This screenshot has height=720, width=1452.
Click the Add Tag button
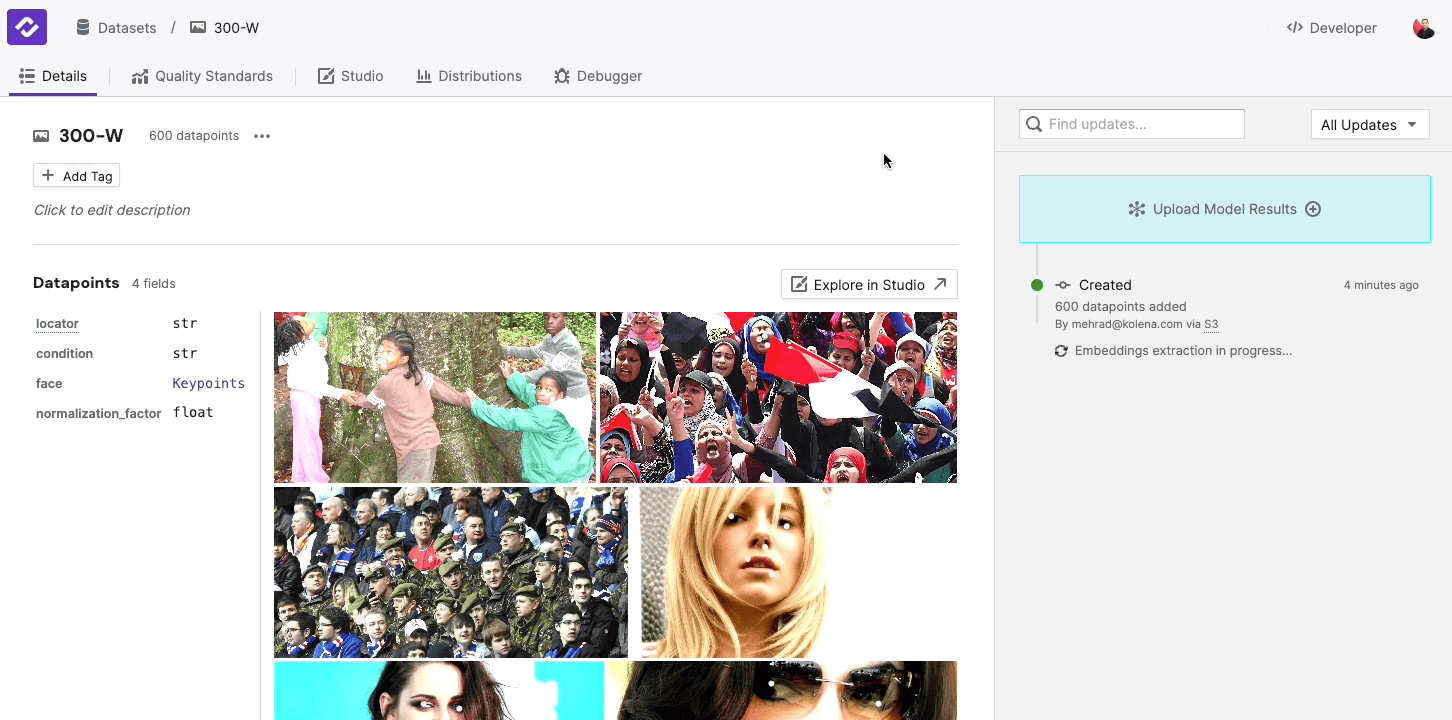[x=76, y=175]
